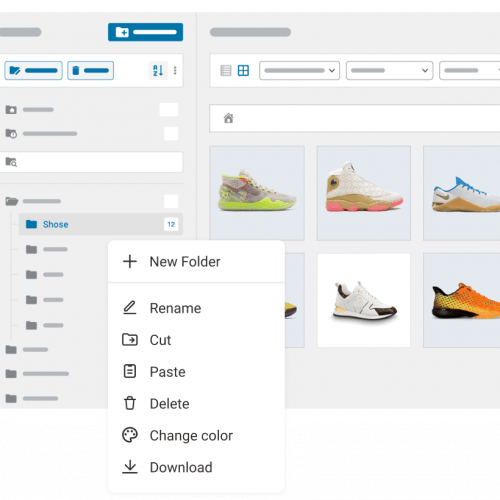The width and height of the screenshot is (500, 500).
Task: Click the clipboard icon beside Paste
Action: 130,371
